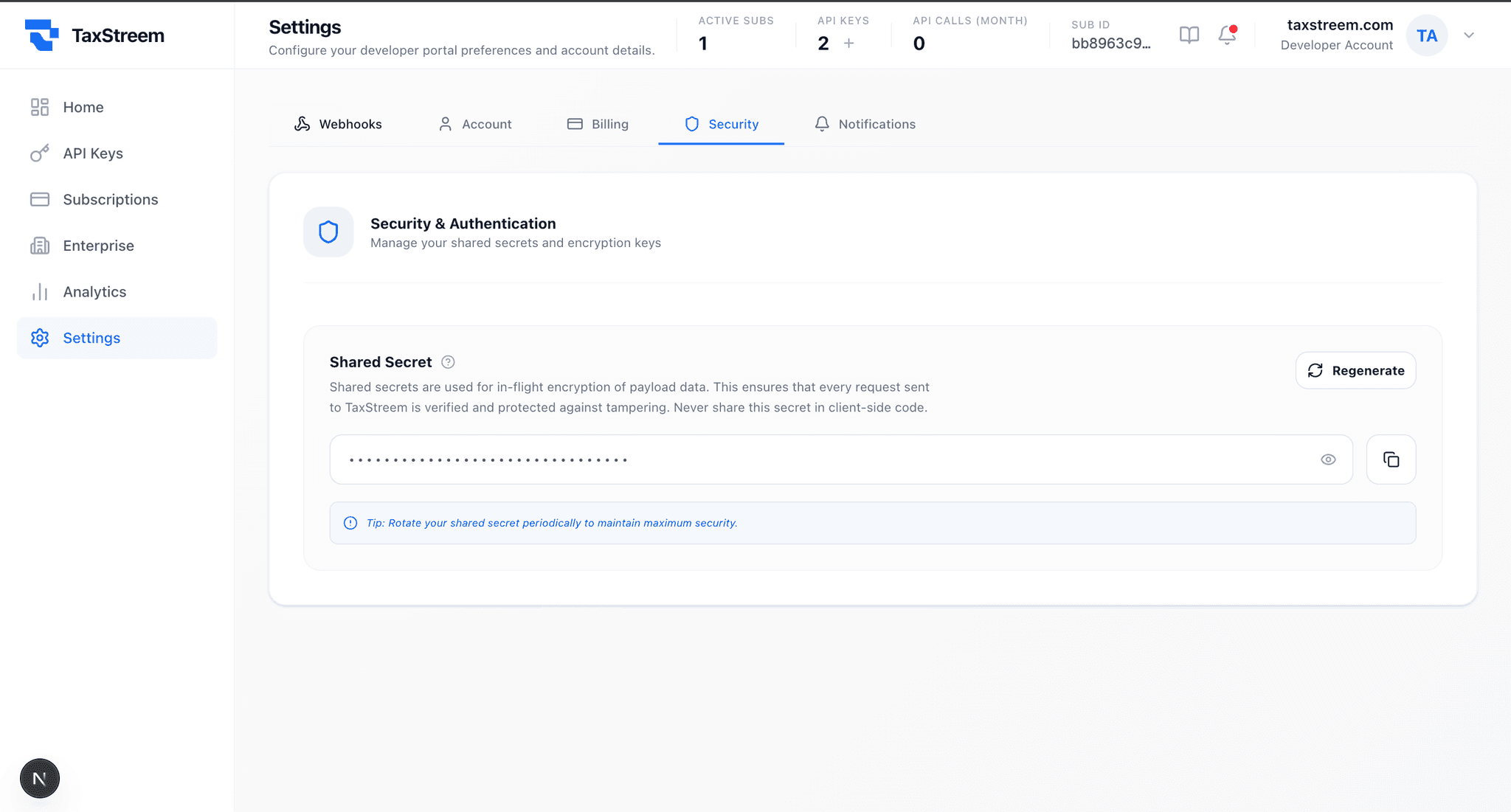This screenshot has height=812, width=1511.
Task: Click the TaxStreem brand name
Action: [x=118, y=35]
